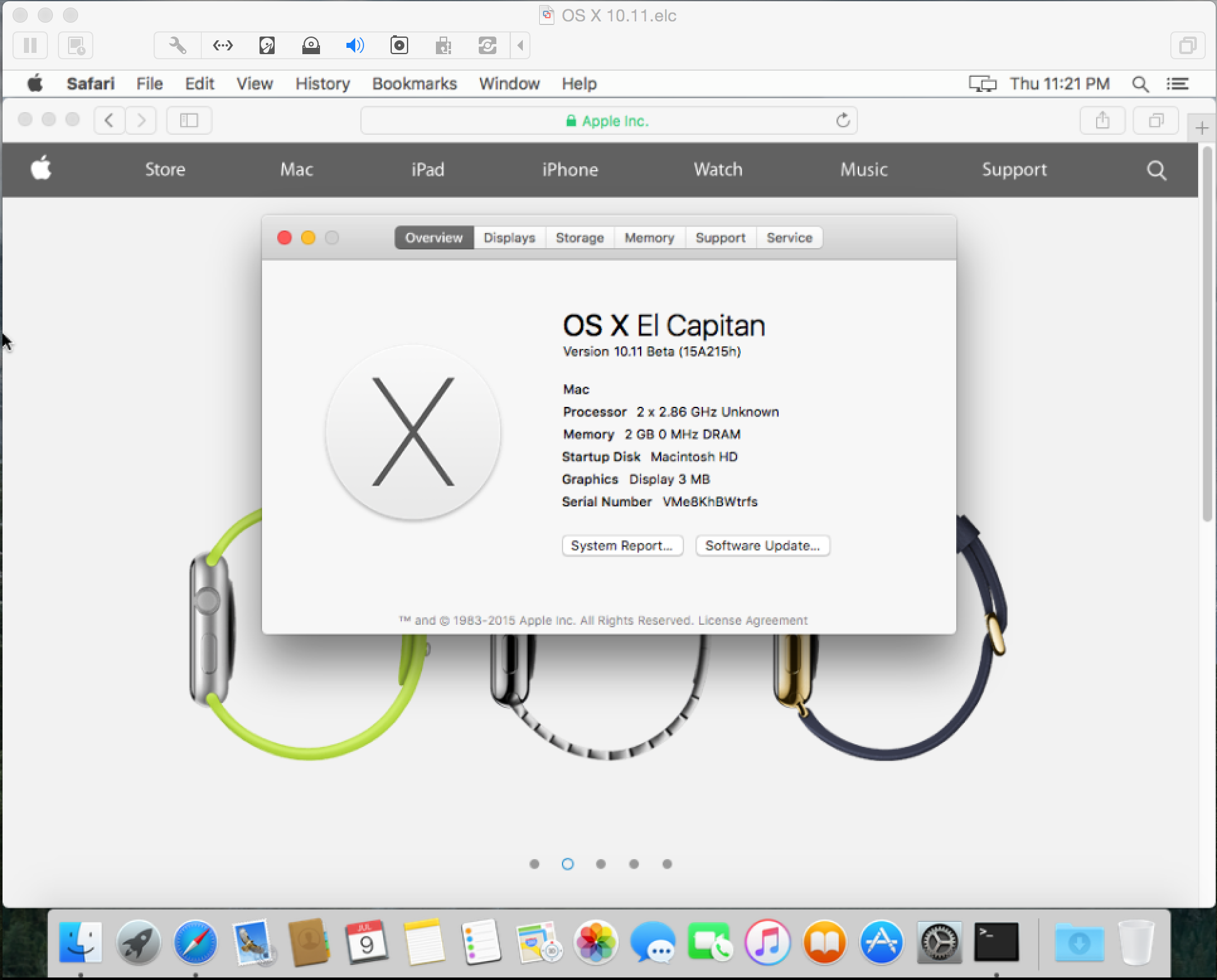Reload the Apple page

843,120
